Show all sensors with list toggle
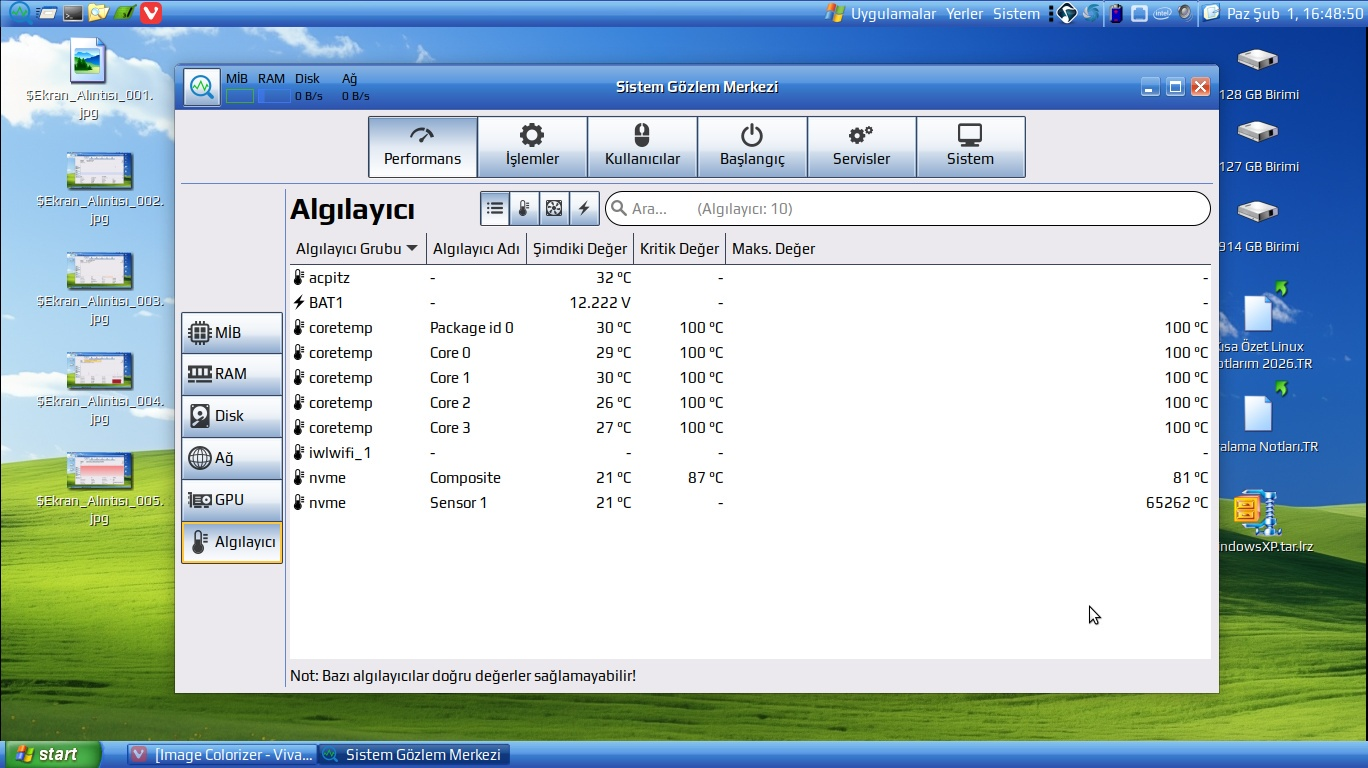The height and width of the screenshot is (768, 1368). pos(495,209)
